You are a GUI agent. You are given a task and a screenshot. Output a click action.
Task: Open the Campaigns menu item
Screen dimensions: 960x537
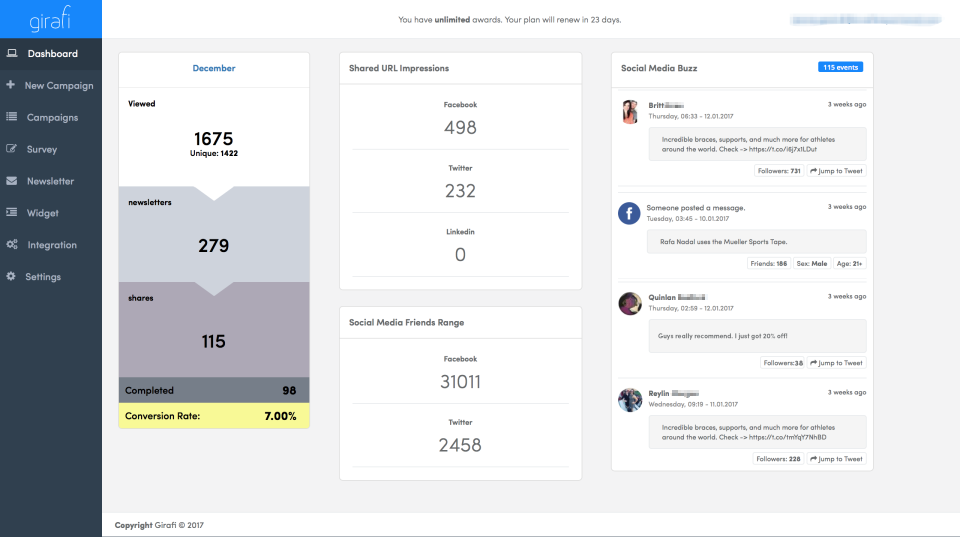pyautogui.click(x=52, y=118)
